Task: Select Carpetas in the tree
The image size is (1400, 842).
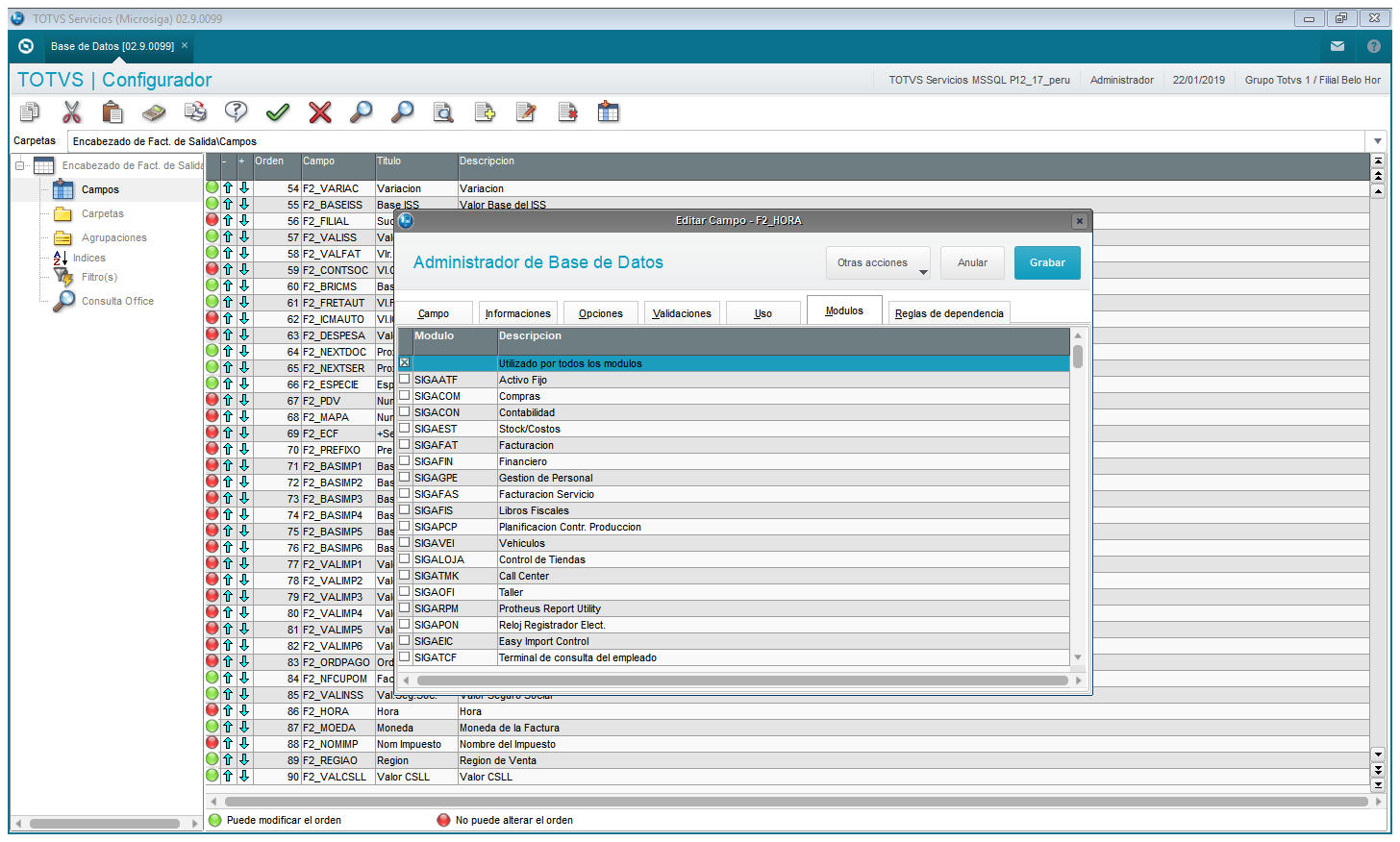Action: coord(103,213)
